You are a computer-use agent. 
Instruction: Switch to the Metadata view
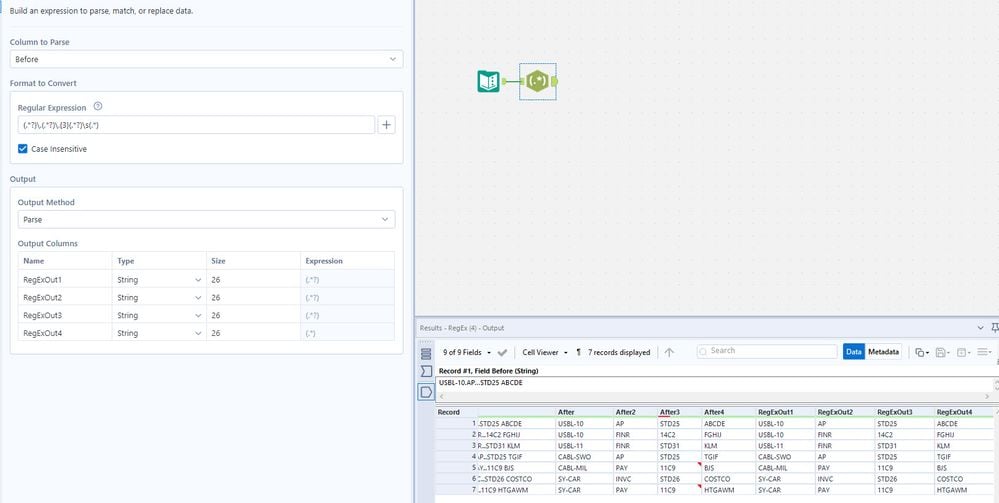click(x=883, y=351)
